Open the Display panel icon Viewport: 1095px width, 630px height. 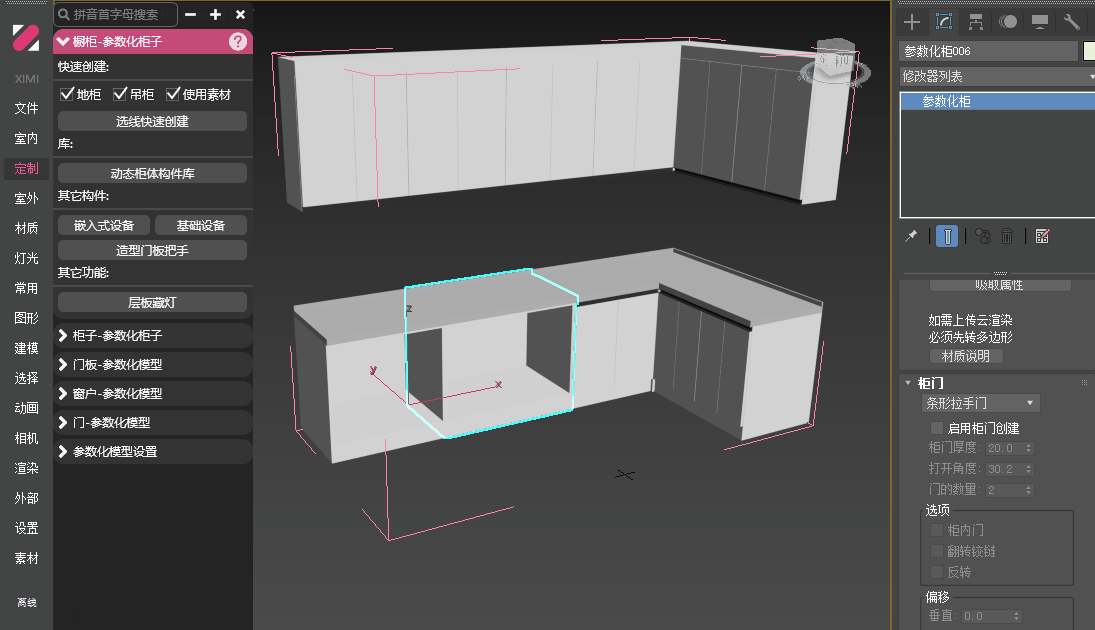point(1039,22)
